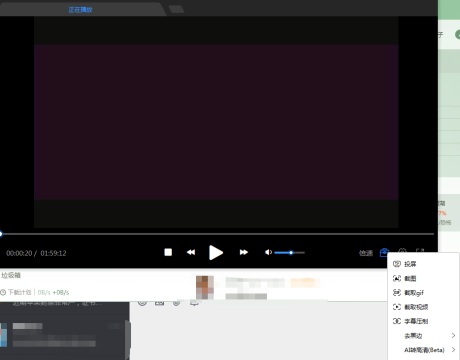Rewind using the double-left arrow icon
Viewport: 460px width, 360px height.
click(191, 252)
